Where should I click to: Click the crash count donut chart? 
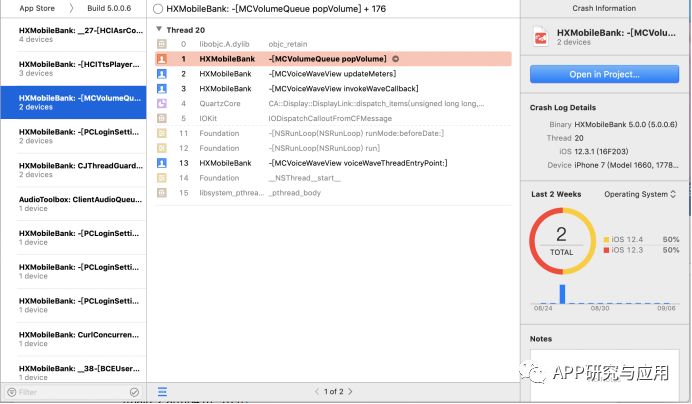pyautogui.click(x=562, y=241)
